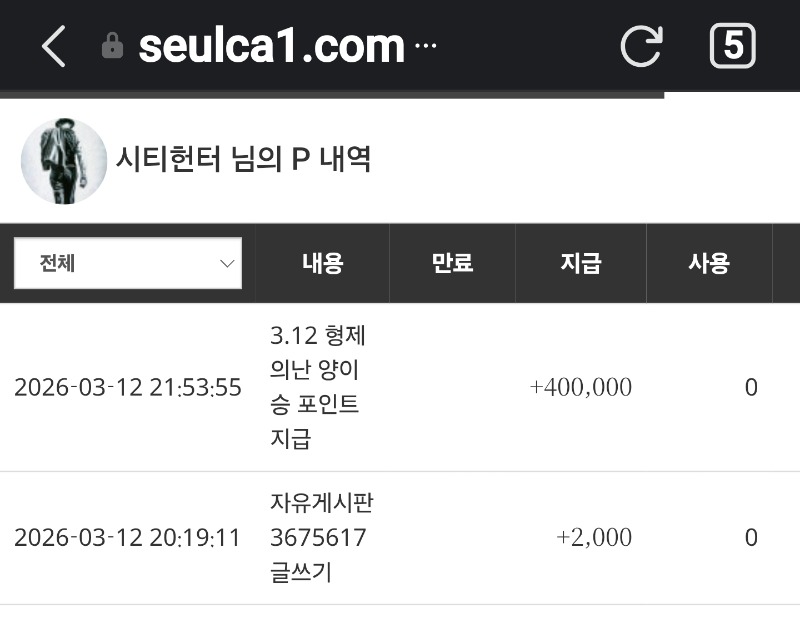
Task: Open the 3.12 형제의난 양이승 포인트 entry
Action: click(x=315, y=387)
